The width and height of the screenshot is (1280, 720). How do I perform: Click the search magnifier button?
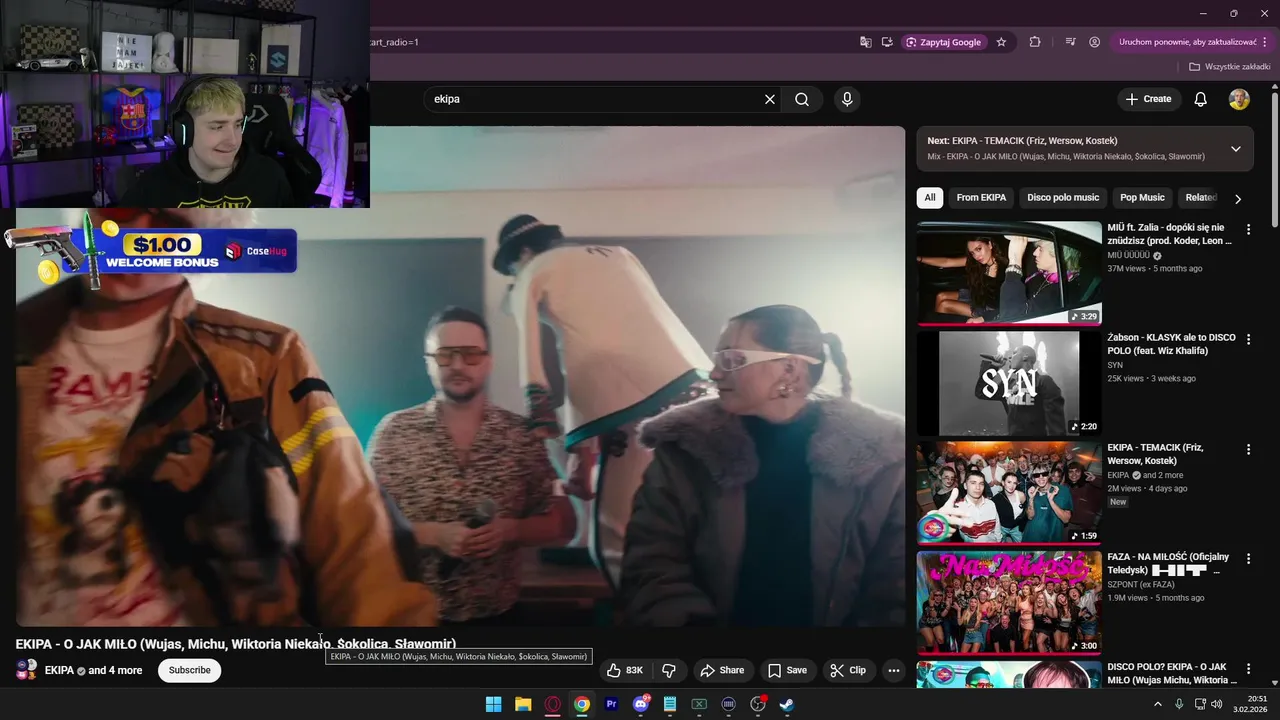[802, 99]
